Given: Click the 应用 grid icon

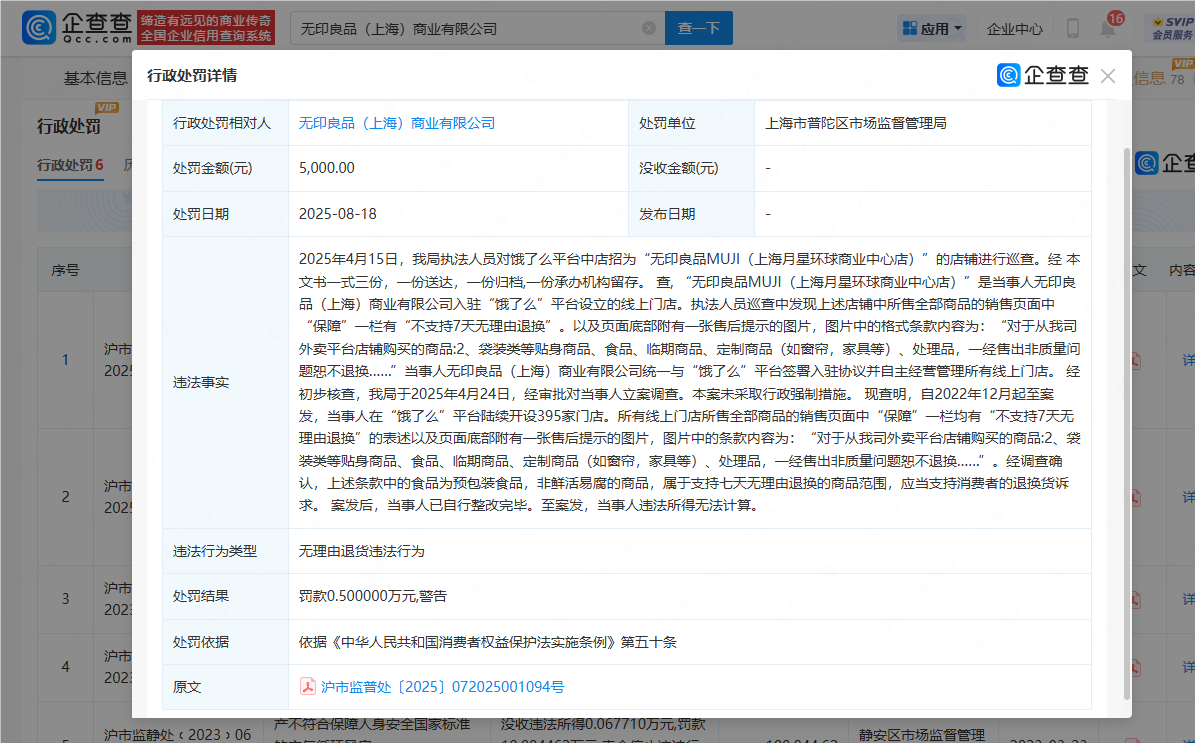Looking at the screenshot, I should click(x=910, y=28).
